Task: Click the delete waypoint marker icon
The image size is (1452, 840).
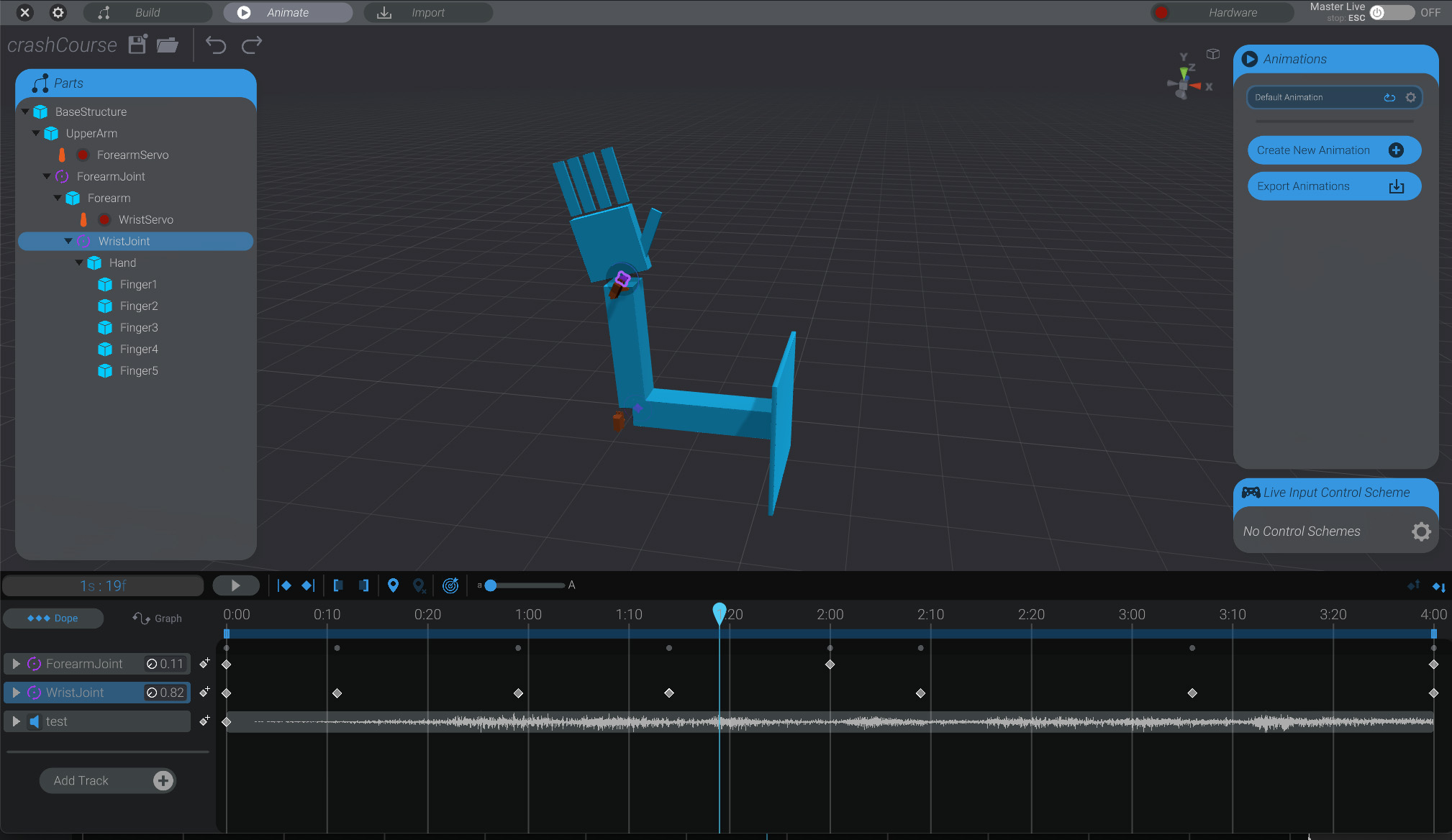Action: 419,585
